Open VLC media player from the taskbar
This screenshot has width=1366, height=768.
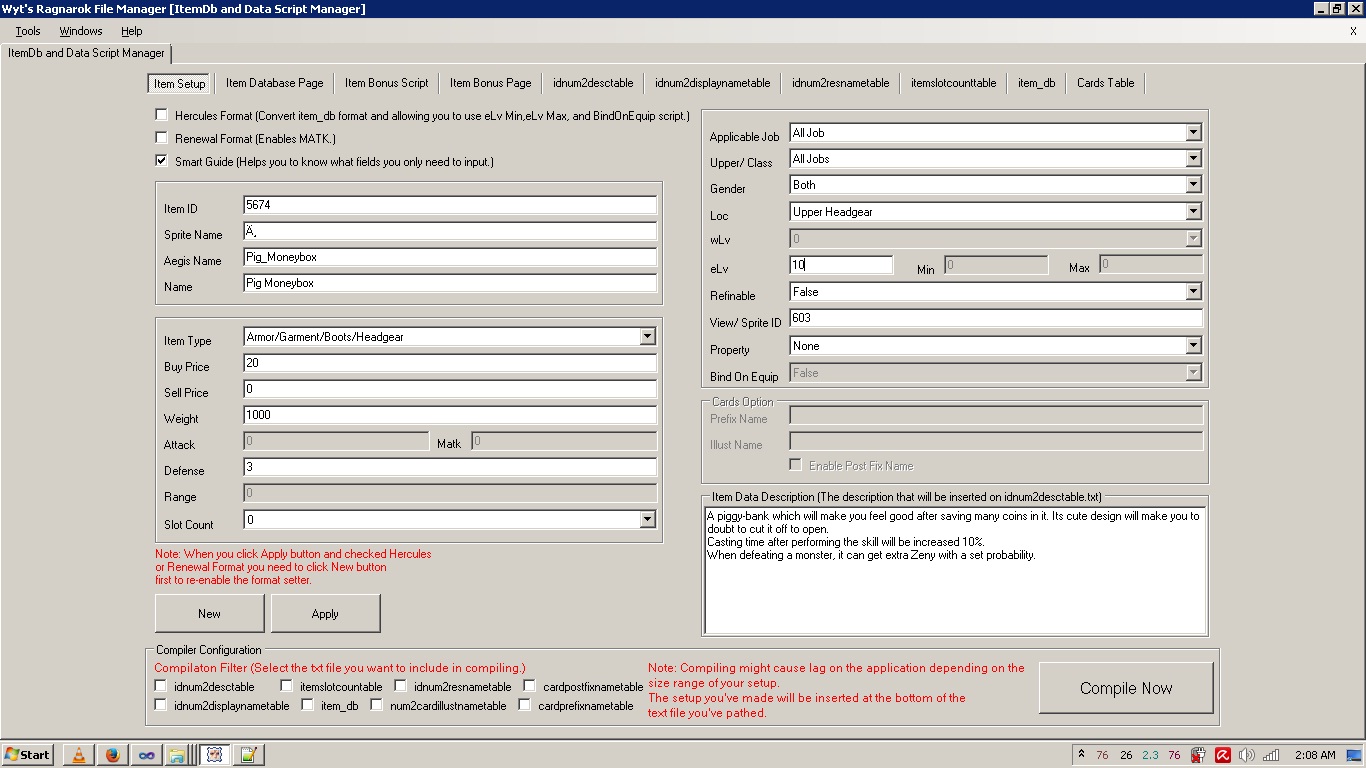80,755
